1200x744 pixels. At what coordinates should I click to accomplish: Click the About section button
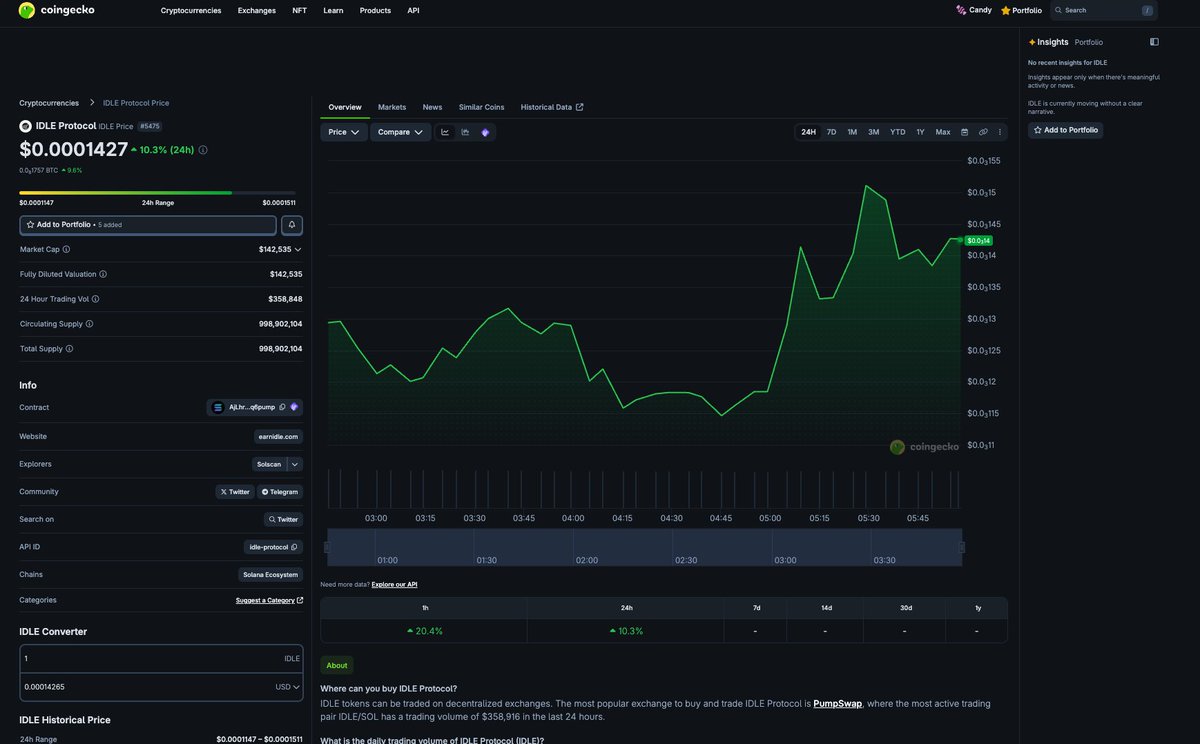337,665
